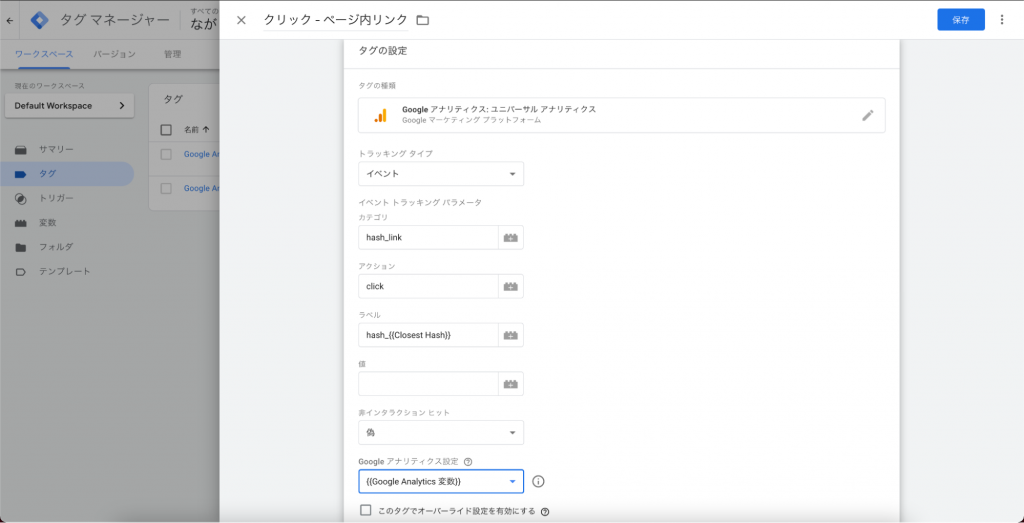Click the tag type card Google アナリティクス
This screenshot has width=1024, height=523.
tap(622, 116)
